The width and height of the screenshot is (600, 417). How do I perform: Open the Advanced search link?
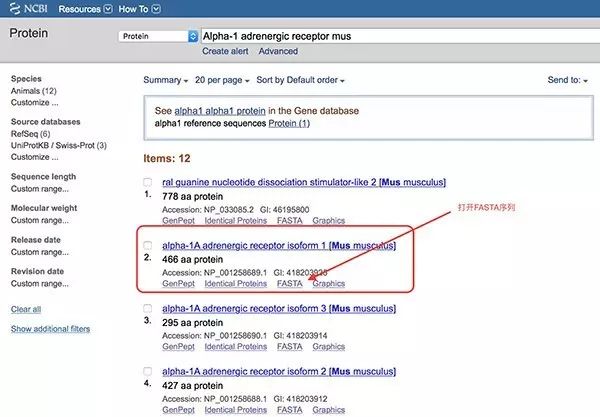(278, 51)
